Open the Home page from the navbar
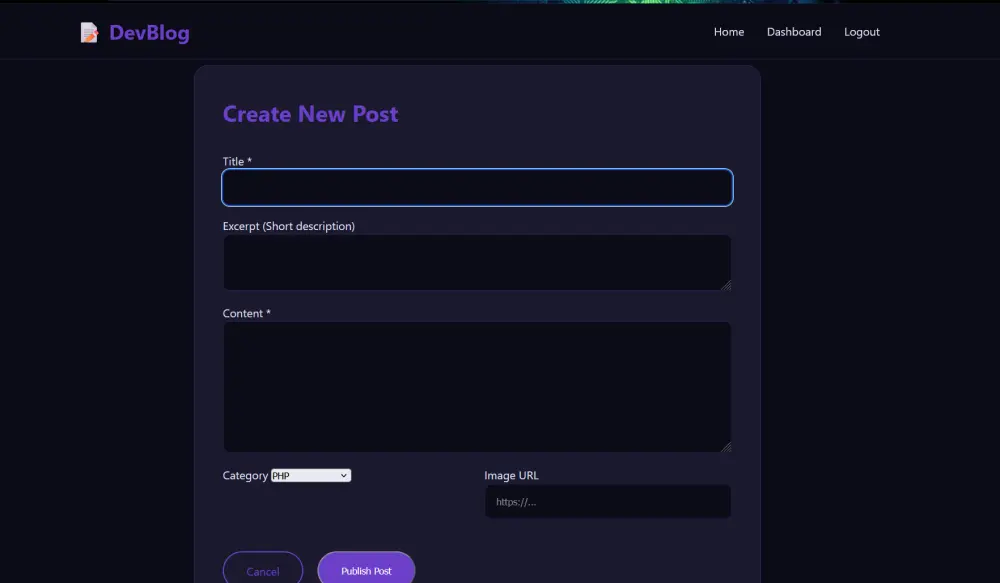The width and height of the screenshot is (1000, 583). click(729, 32)
